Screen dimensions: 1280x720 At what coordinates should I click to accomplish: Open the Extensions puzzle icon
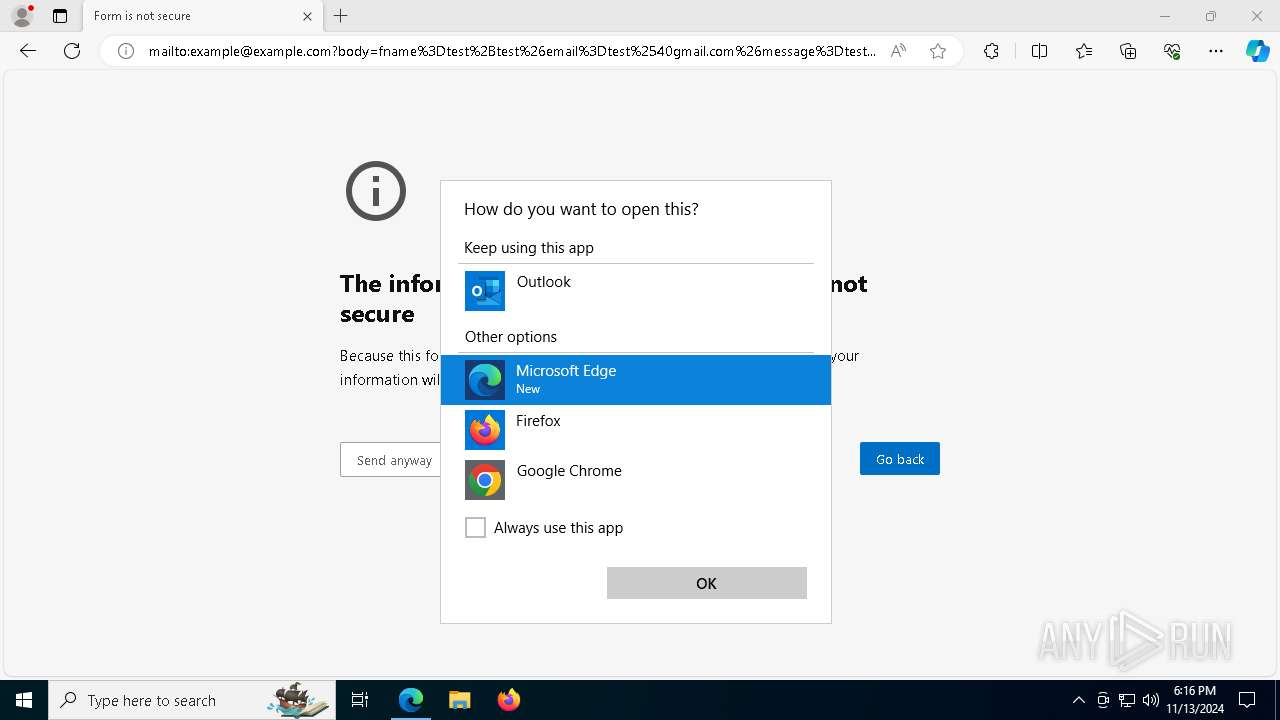[x=991, y=51]
